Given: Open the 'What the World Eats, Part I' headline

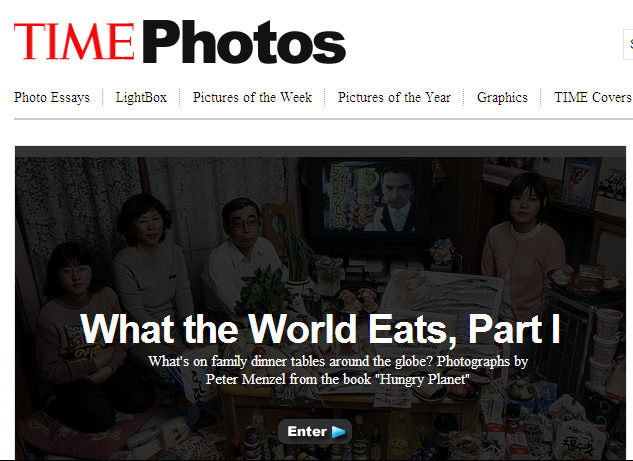Looking at the screenshot, I should pos(320,329).
